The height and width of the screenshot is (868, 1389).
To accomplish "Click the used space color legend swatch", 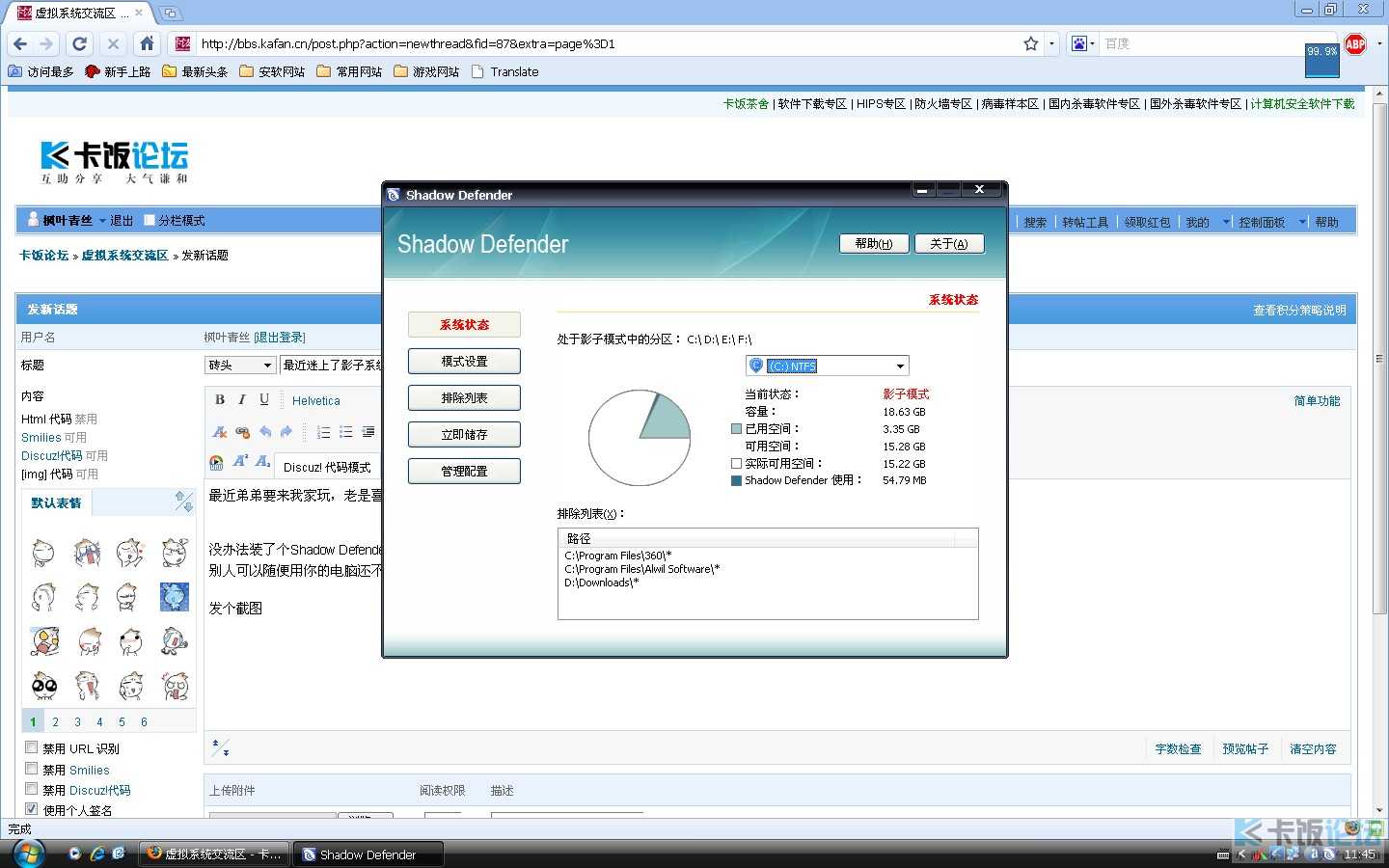I will click(737, 429).
